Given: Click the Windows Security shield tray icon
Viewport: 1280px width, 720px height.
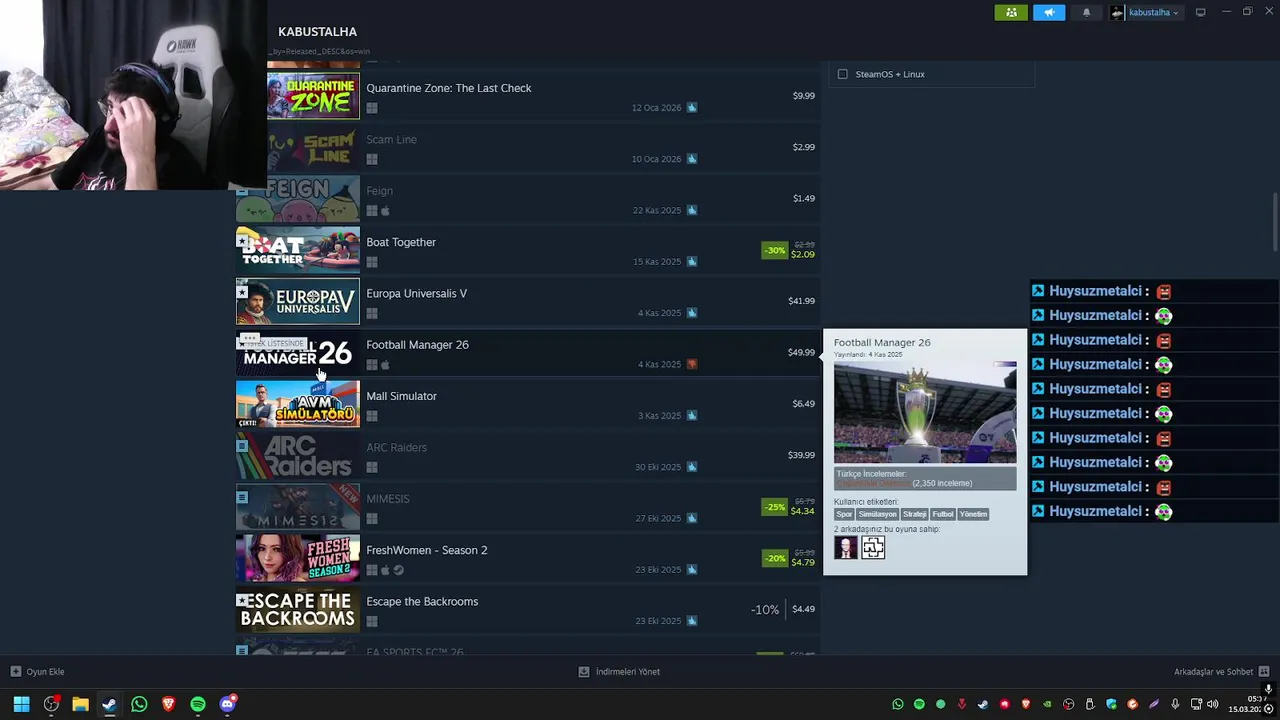Looking at the screenshot, I should click(x=1111, y=704).
